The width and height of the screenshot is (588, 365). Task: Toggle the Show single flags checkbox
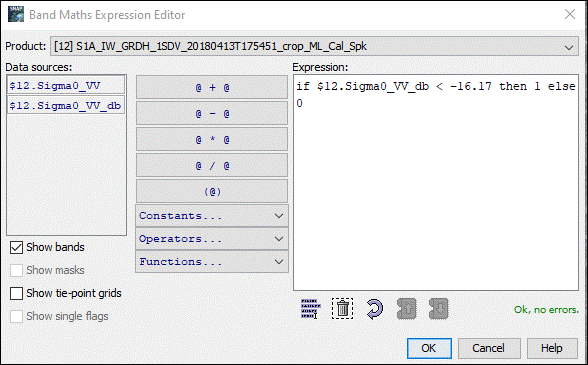(x=16, y=316)
